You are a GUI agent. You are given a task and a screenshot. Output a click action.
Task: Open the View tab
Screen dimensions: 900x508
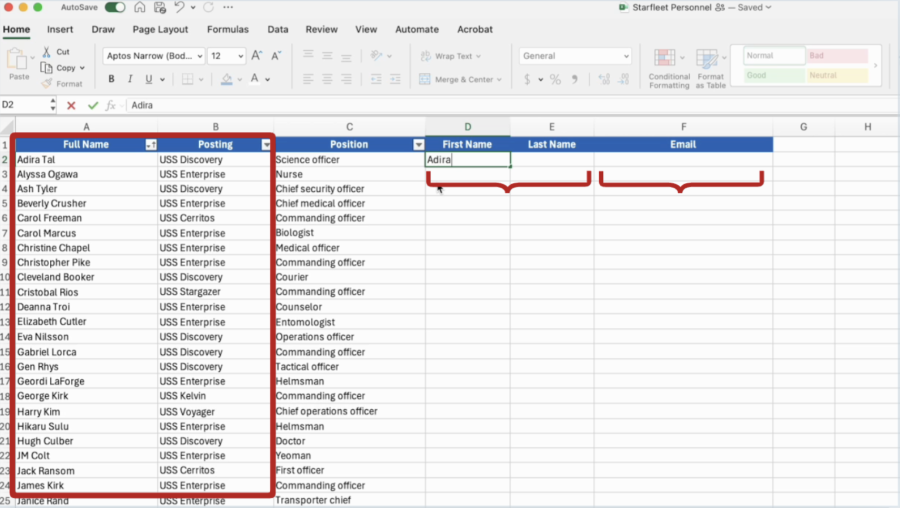click(x=366, y=29)
